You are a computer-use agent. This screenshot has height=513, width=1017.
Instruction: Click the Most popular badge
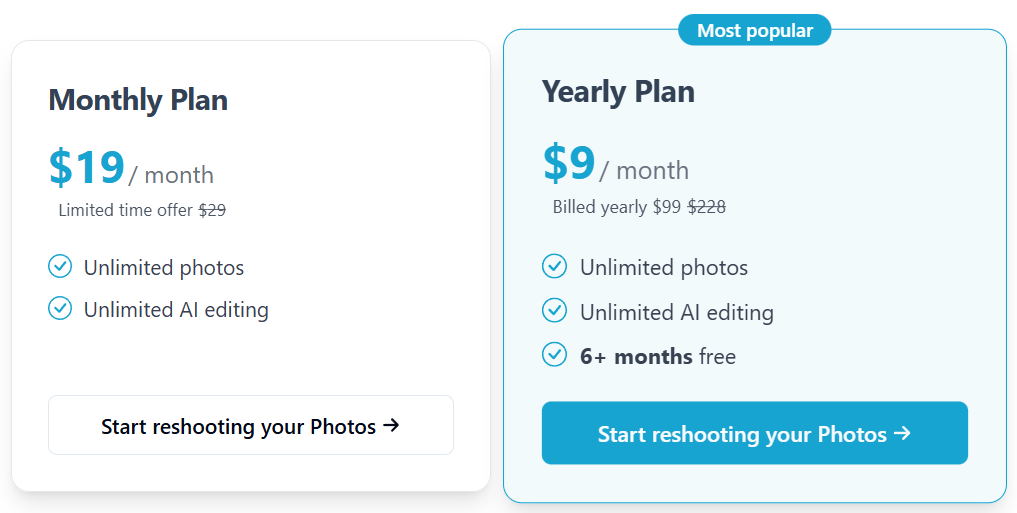pyautogui.click(x=755, y=30)
